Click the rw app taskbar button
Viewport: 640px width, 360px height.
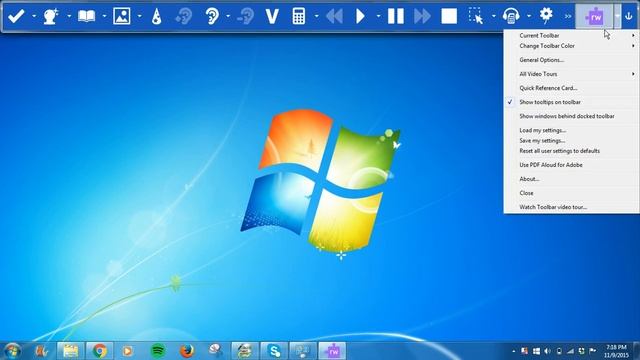[332, 351]
